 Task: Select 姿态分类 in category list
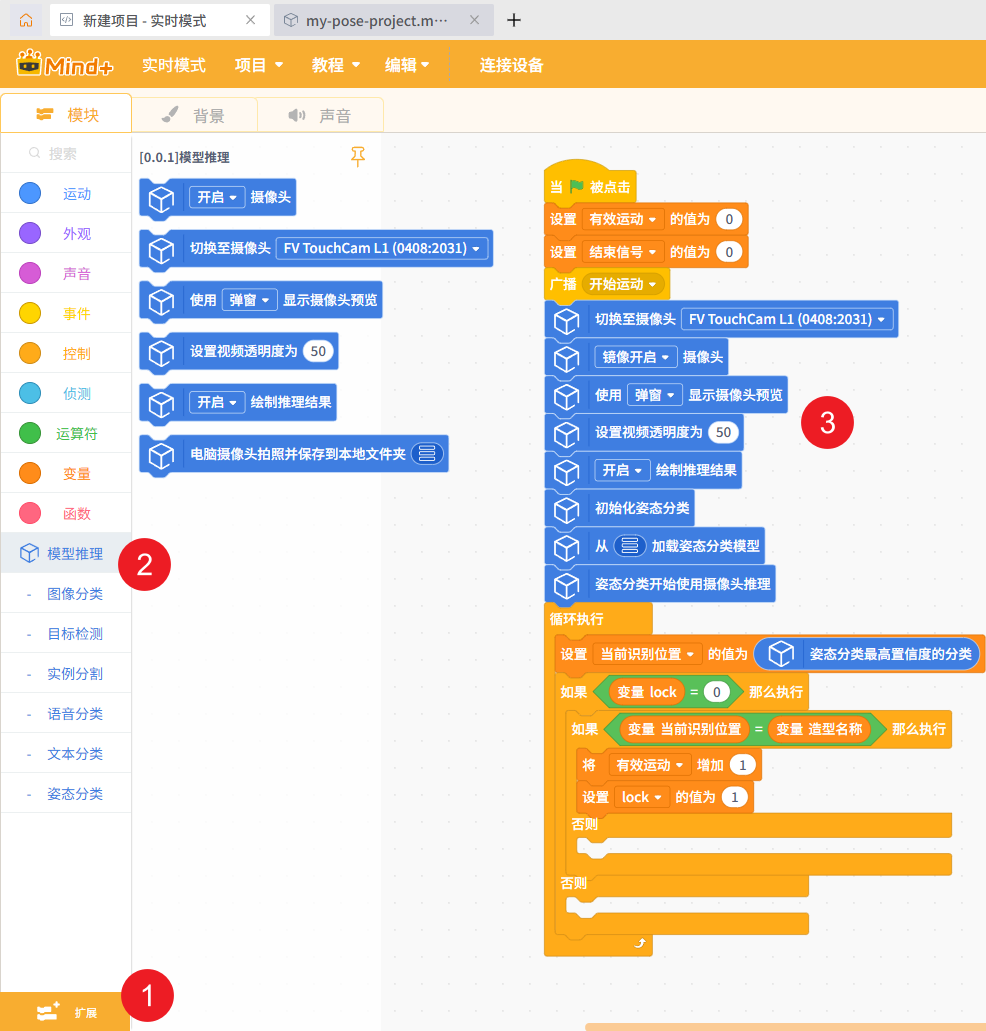pyautogui.click(x=75, y=794)
